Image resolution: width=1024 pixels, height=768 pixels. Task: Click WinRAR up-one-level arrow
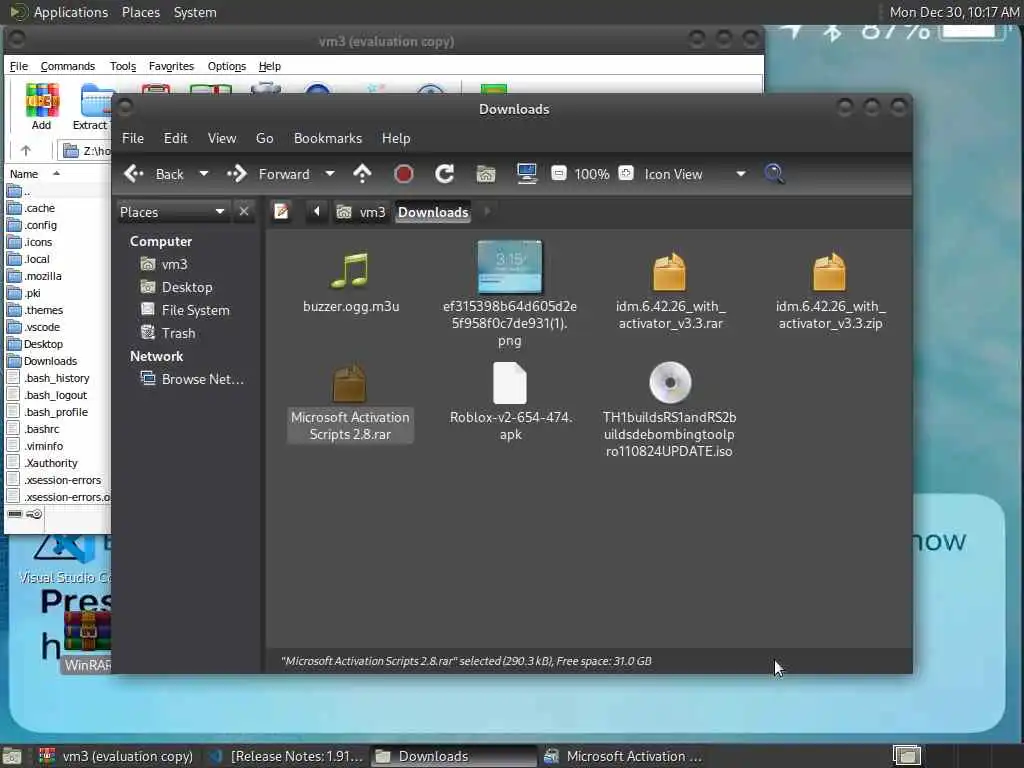pyautogui.click(x=25, y=151)
